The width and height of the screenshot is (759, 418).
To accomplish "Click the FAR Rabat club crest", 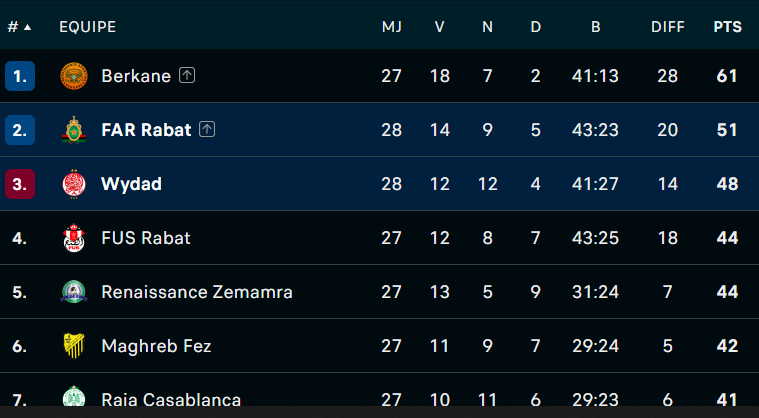I will point(74,130).
